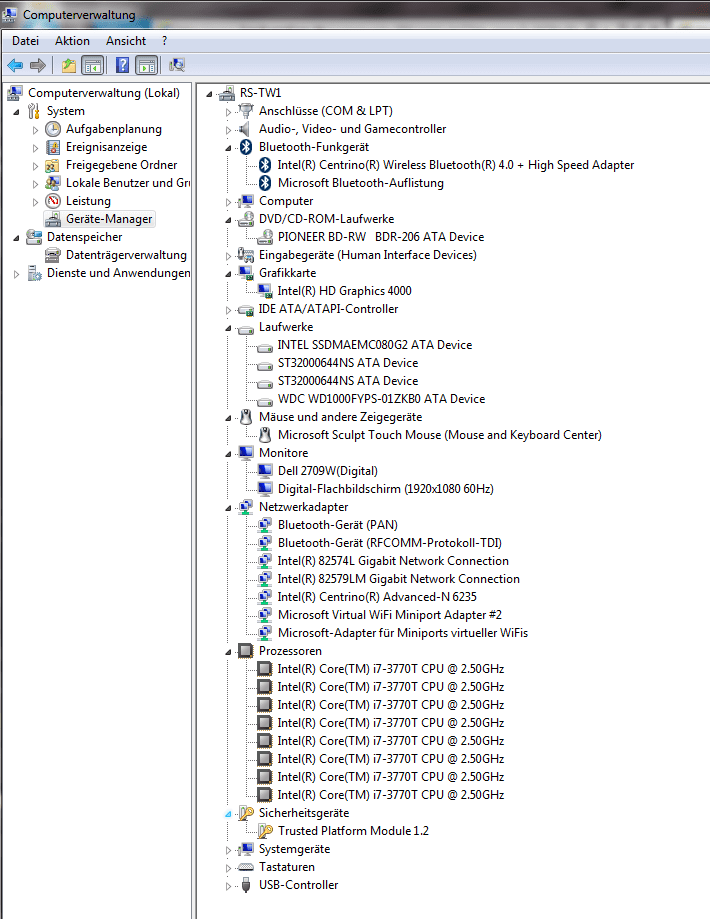Select Microsoft Sculpt Touch Mouse entry
Viewport: 710px width, 919px height.
(440, 435)
